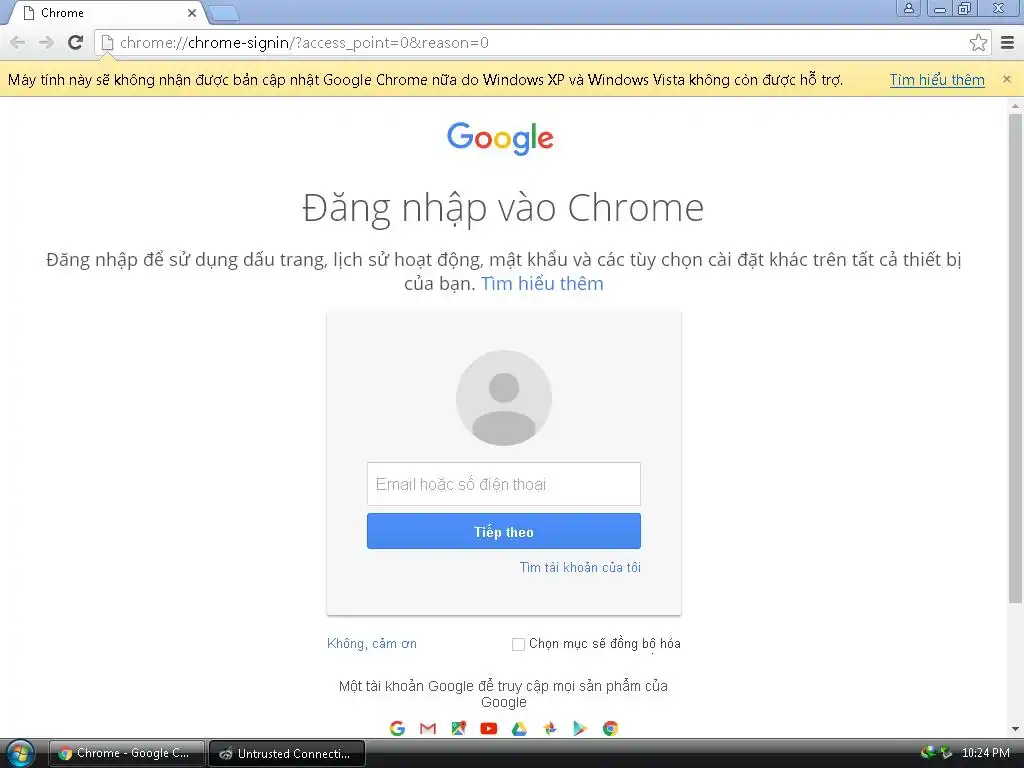Image resolution: width=1024 pixels, height=768 pixels.
Task: Open the Chrome hamburger menu
Action: 1008,42
